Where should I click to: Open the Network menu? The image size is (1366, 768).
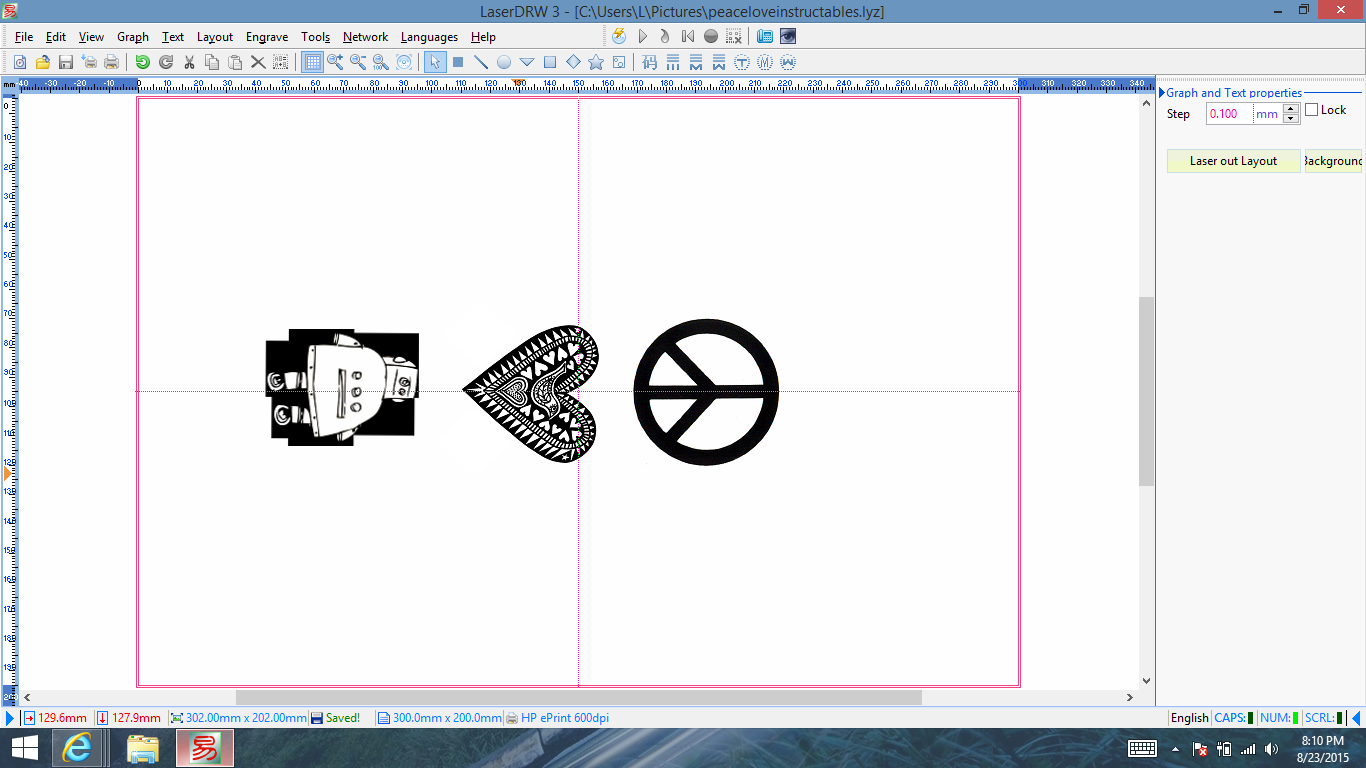pyautogui.click(x=365, y=37)
